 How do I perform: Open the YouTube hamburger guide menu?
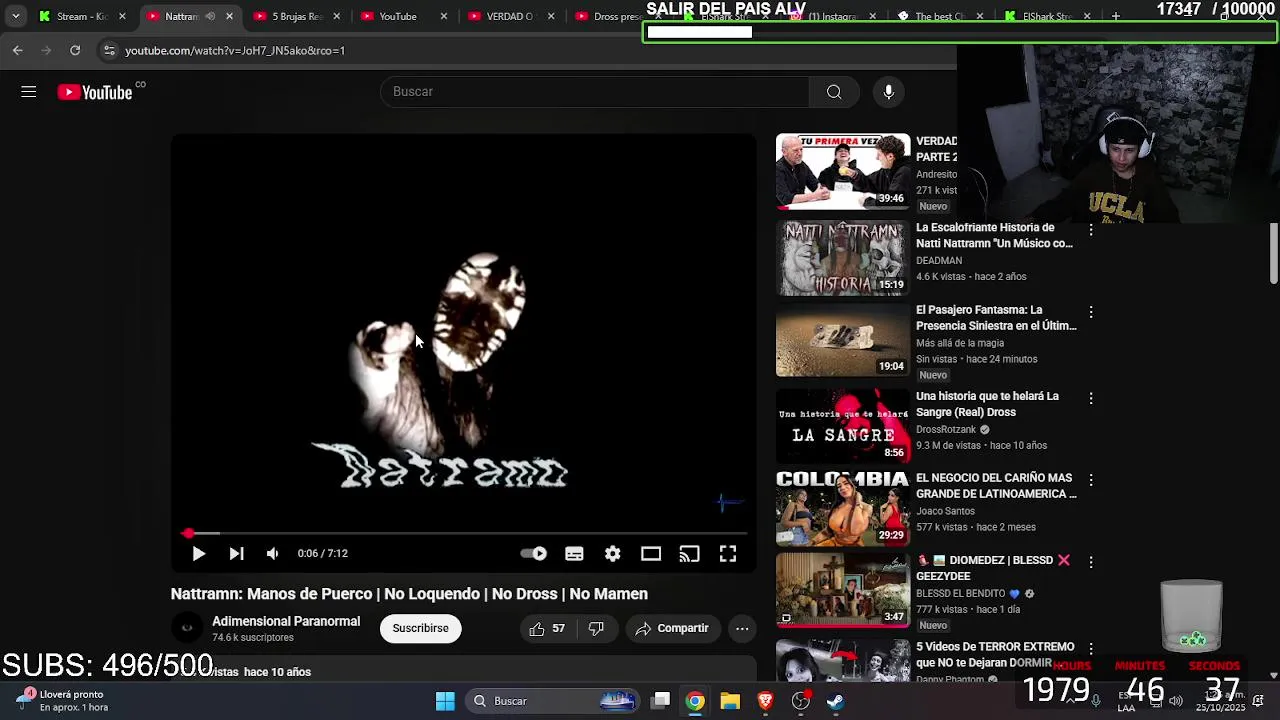click(x=28, y=92)
